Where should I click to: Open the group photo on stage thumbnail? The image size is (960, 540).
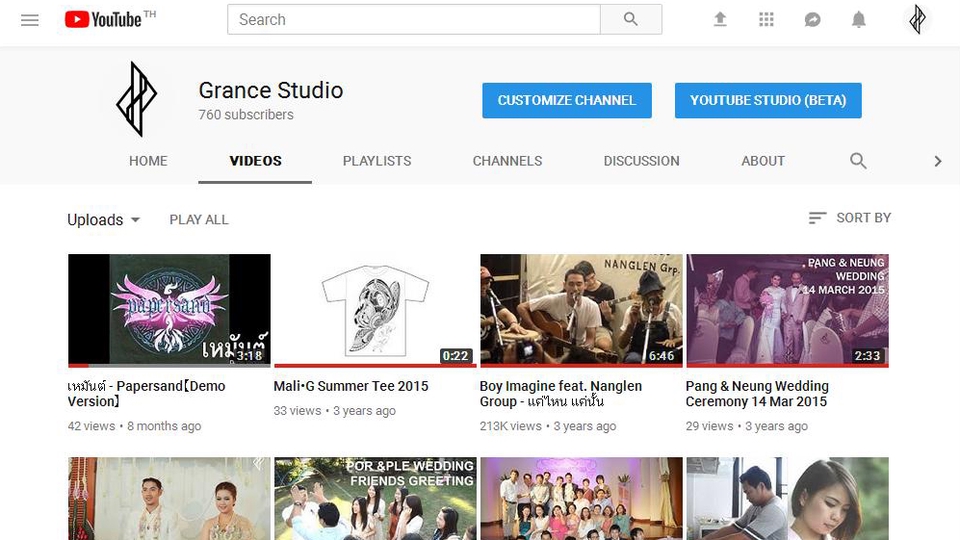[581, 498]
